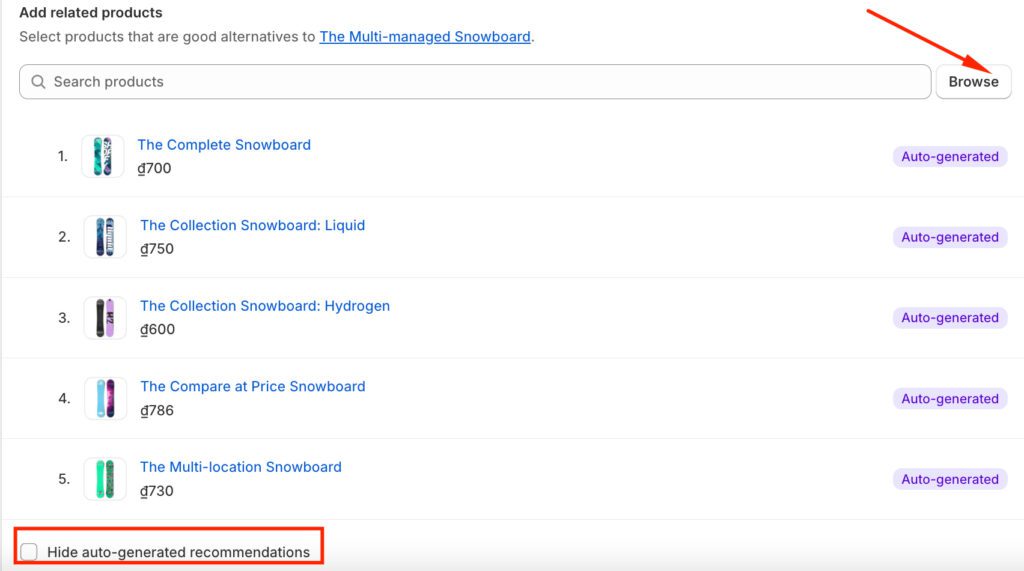The height and width of the screenshot is (571, 1024).
Task: Click the search magnifier icon
Action: [39, 82]
